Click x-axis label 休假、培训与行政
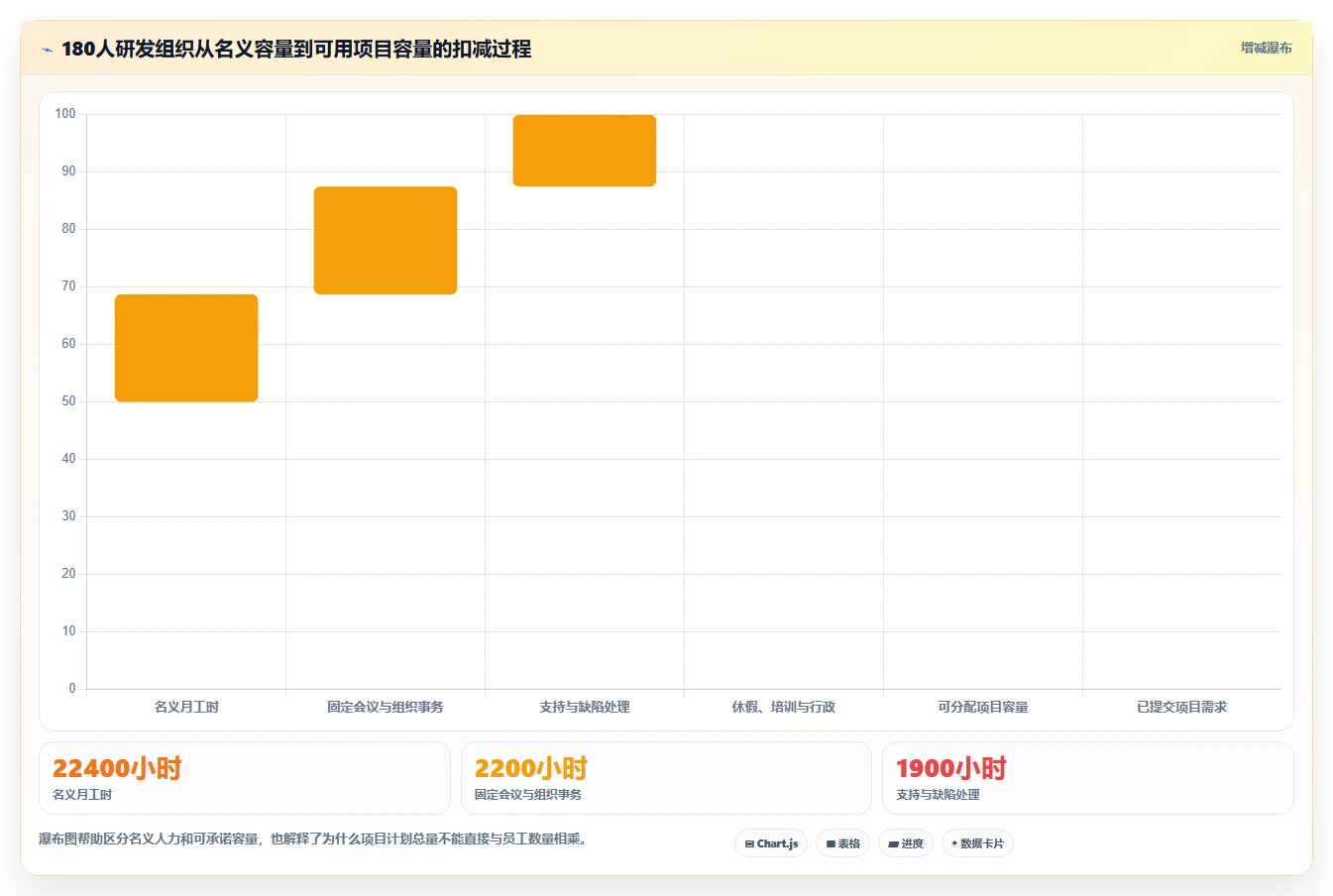 pyautogui.click(x=784, y=707)
